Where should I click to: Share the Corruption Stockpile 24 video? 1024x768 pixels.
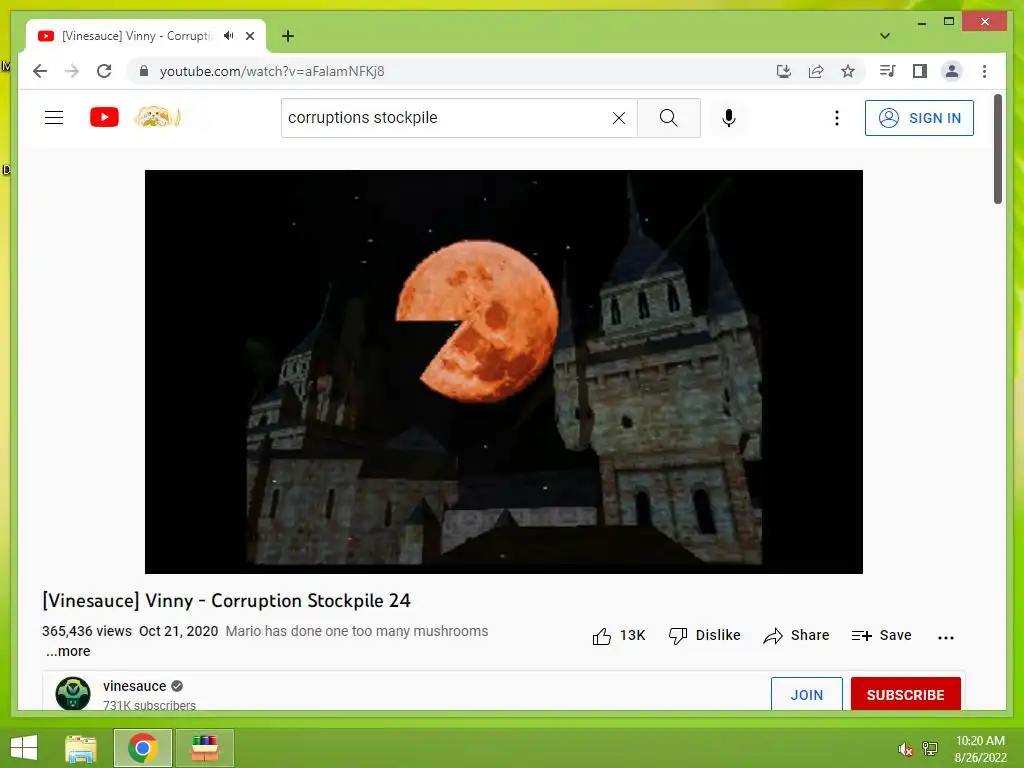[x=796, y=635]
